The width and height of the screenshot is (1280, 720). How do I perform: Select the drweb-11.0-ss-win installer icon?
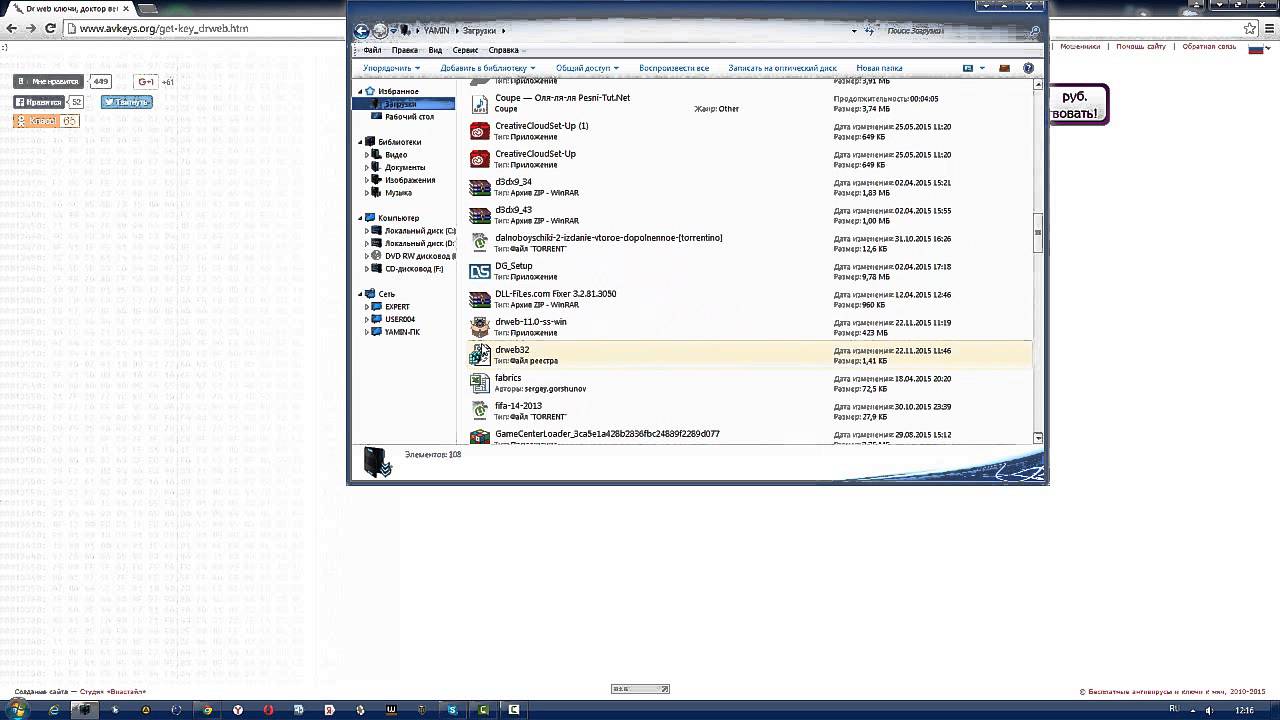pyautogui.click(x=480, y=327)
